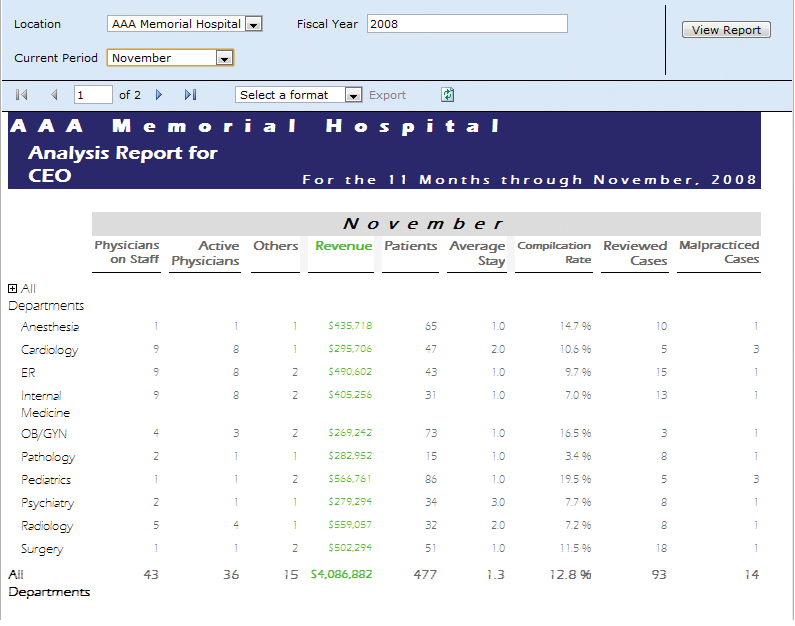Advance to the next report page

[159, 95]
